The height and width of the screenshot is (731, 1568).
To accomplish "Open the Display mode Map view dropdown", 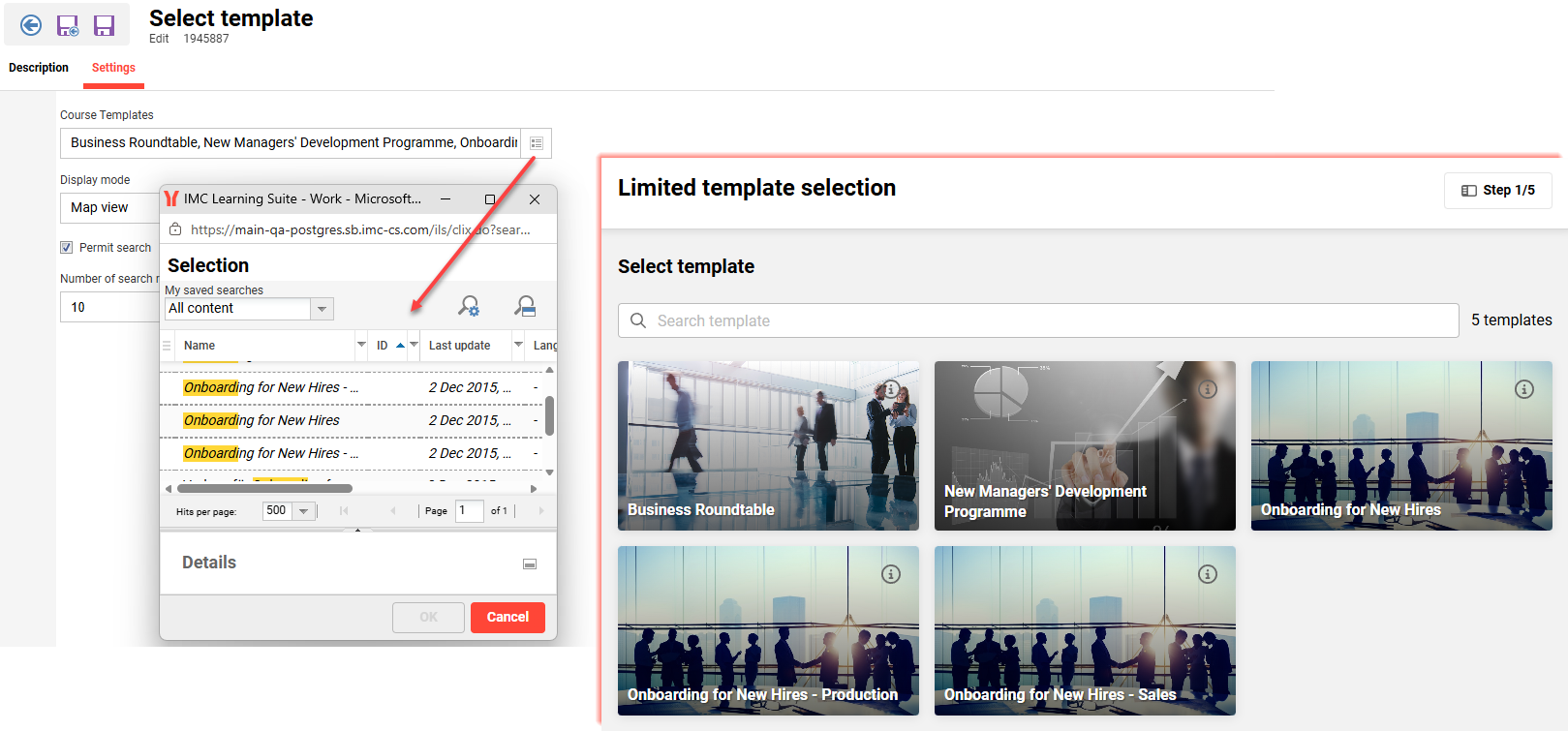I will (x=109, y=207).
